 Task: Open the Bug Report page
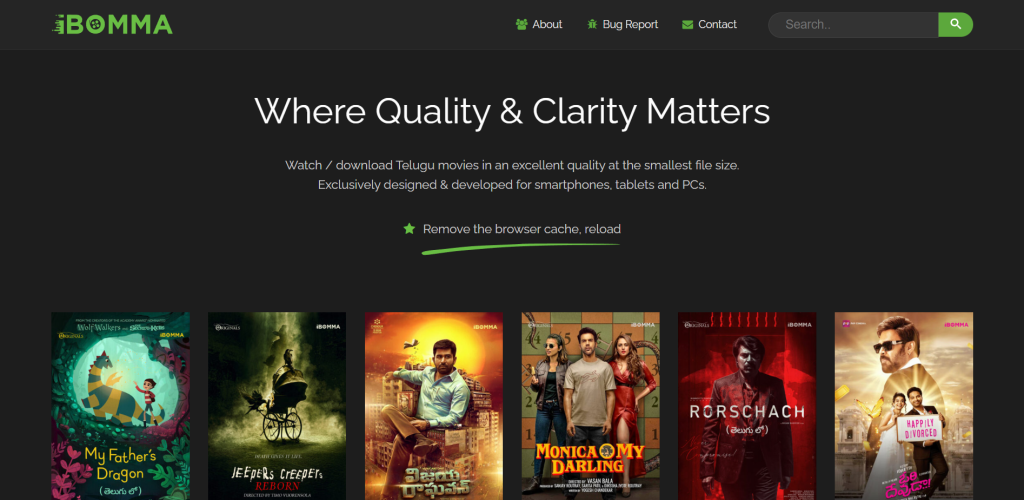630,25
